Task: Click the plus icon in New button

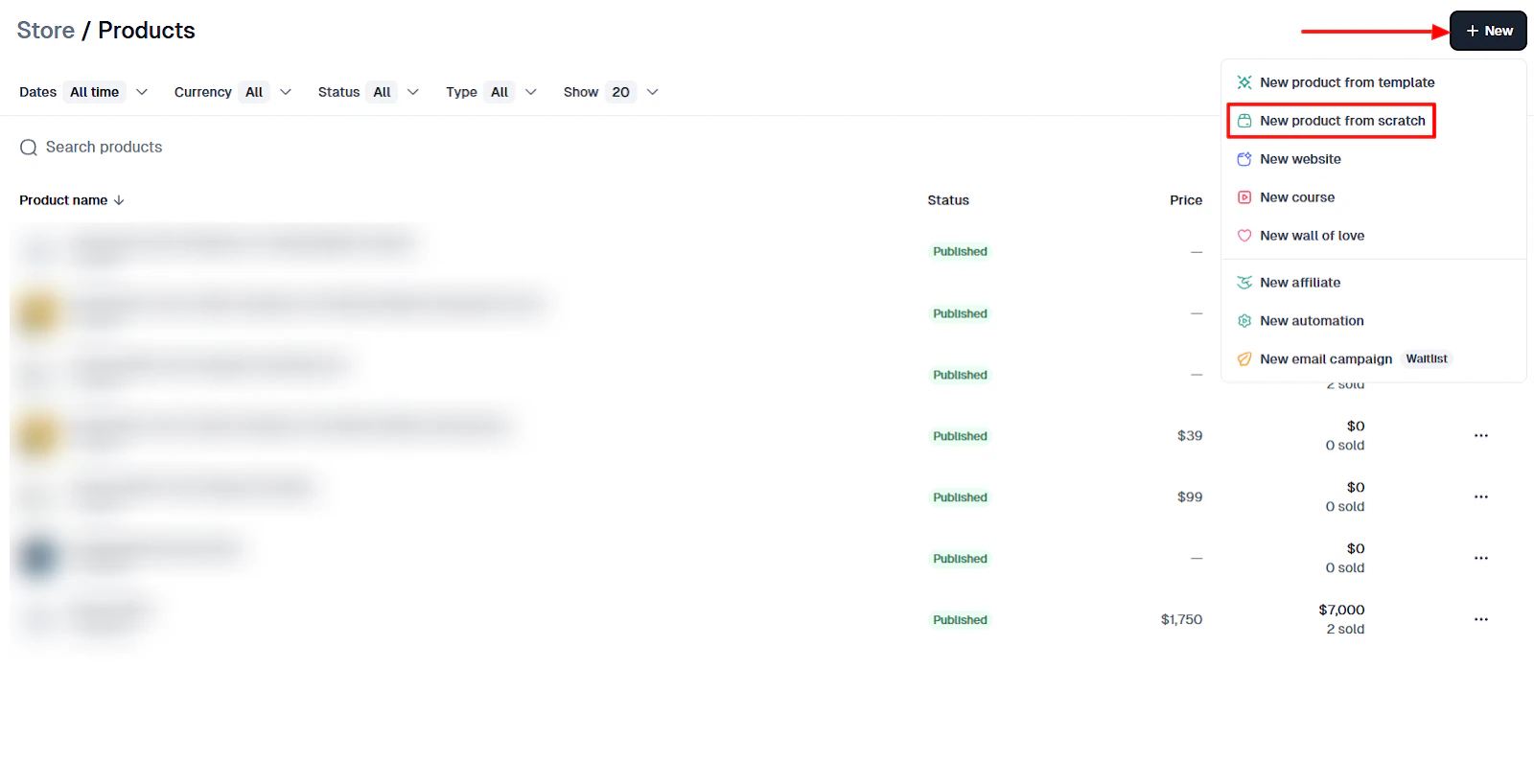Action: pyautogui.click(x=1473, y=31)
